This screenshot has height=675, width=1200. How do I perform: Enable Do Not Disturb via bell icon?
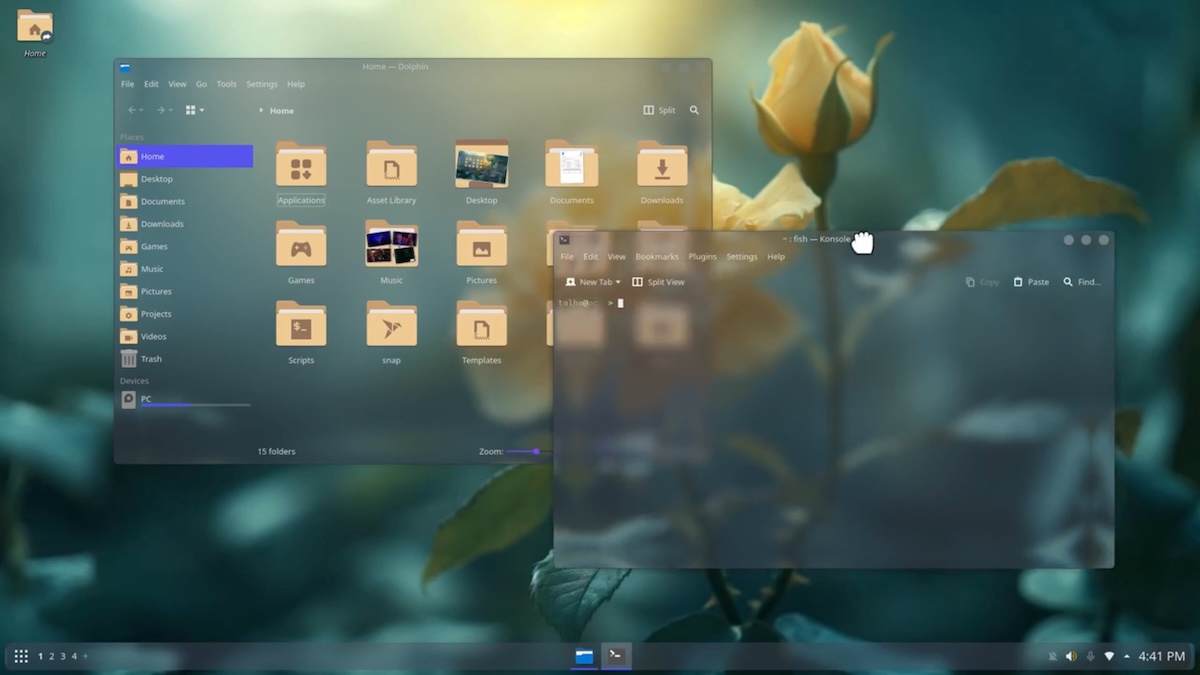pyautogui.click(x=1053, y=656)
